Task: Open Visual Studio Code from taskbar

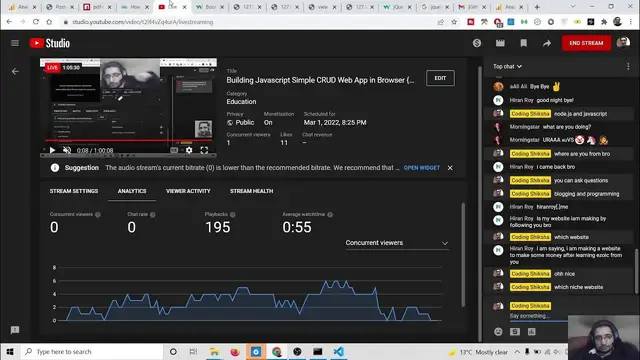Action: pos(338,351)
